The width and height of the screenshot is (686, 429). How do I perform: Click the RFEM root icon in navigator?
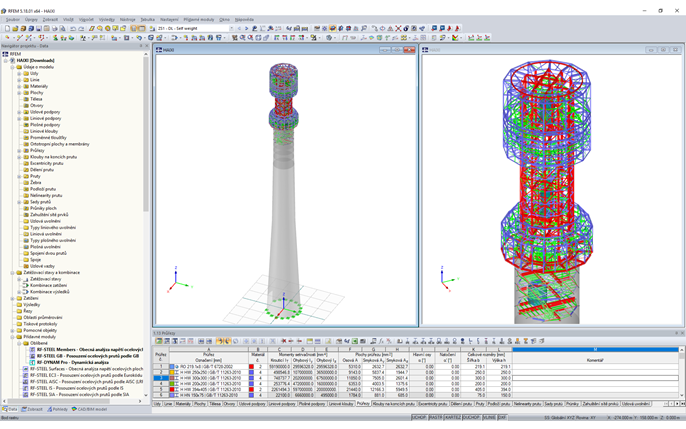(5, 54)
